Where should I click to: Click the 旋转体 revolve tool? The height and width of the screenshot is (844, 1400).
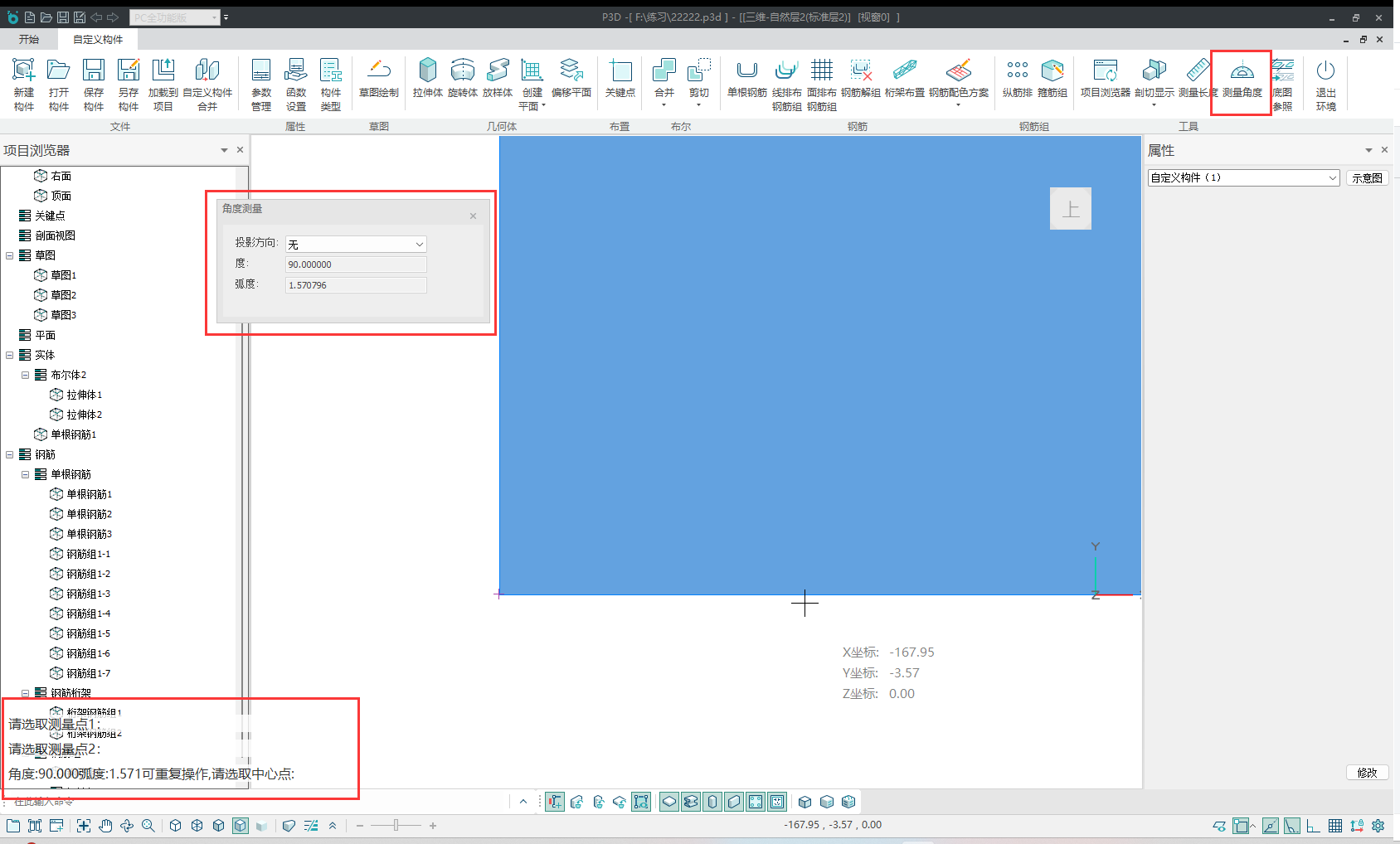(462, 80)
